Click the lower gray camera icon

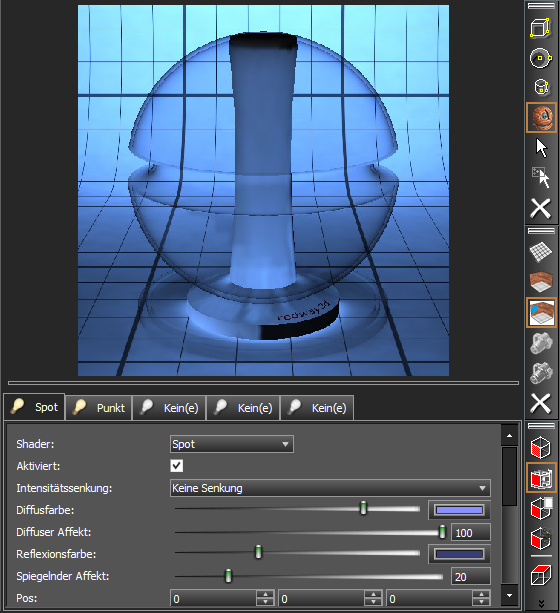click(541, 373)
